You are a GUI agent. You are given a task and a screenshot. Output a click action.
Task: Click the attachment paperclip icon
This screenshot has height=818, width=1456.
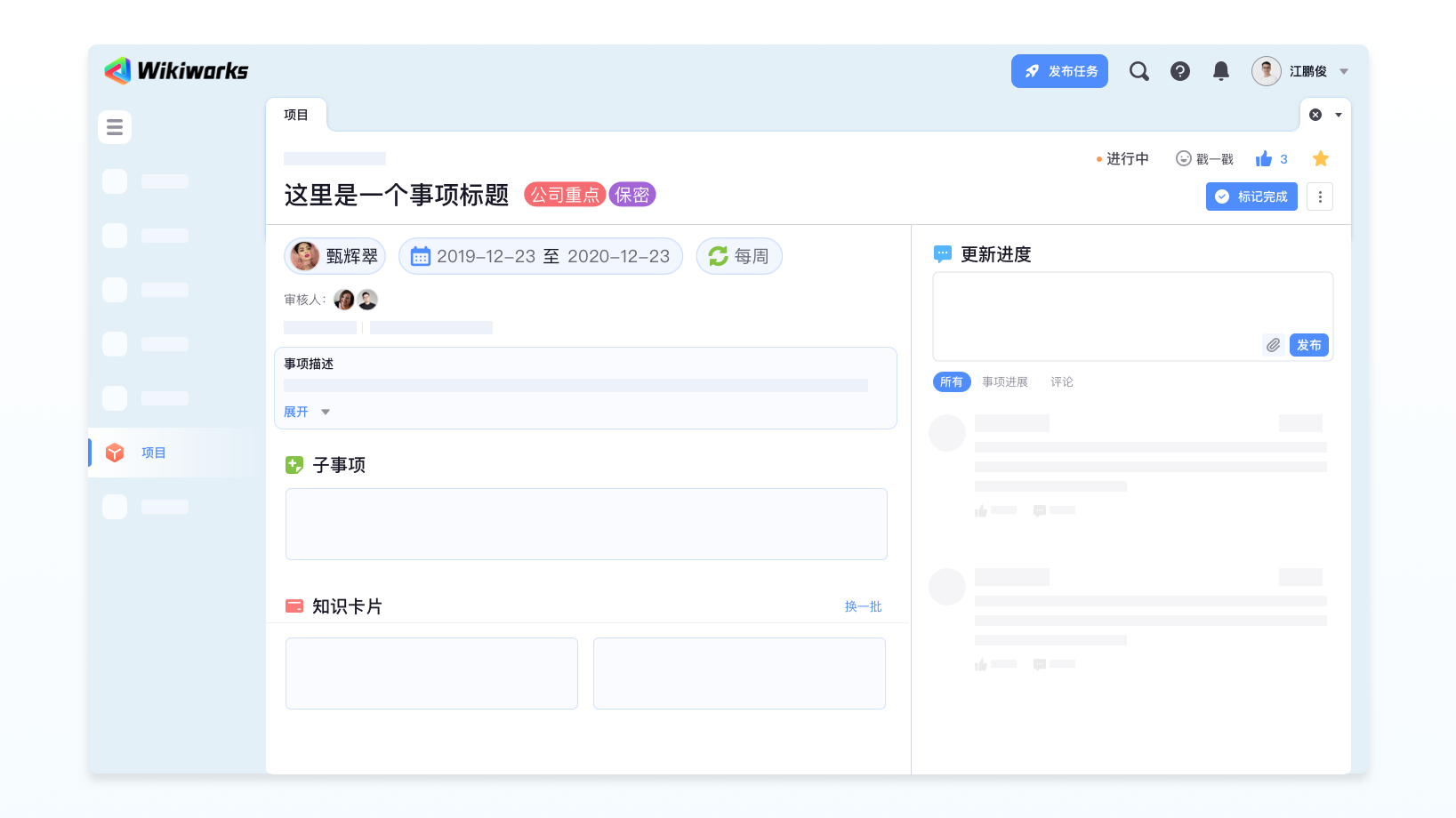tap(1273, 345)
